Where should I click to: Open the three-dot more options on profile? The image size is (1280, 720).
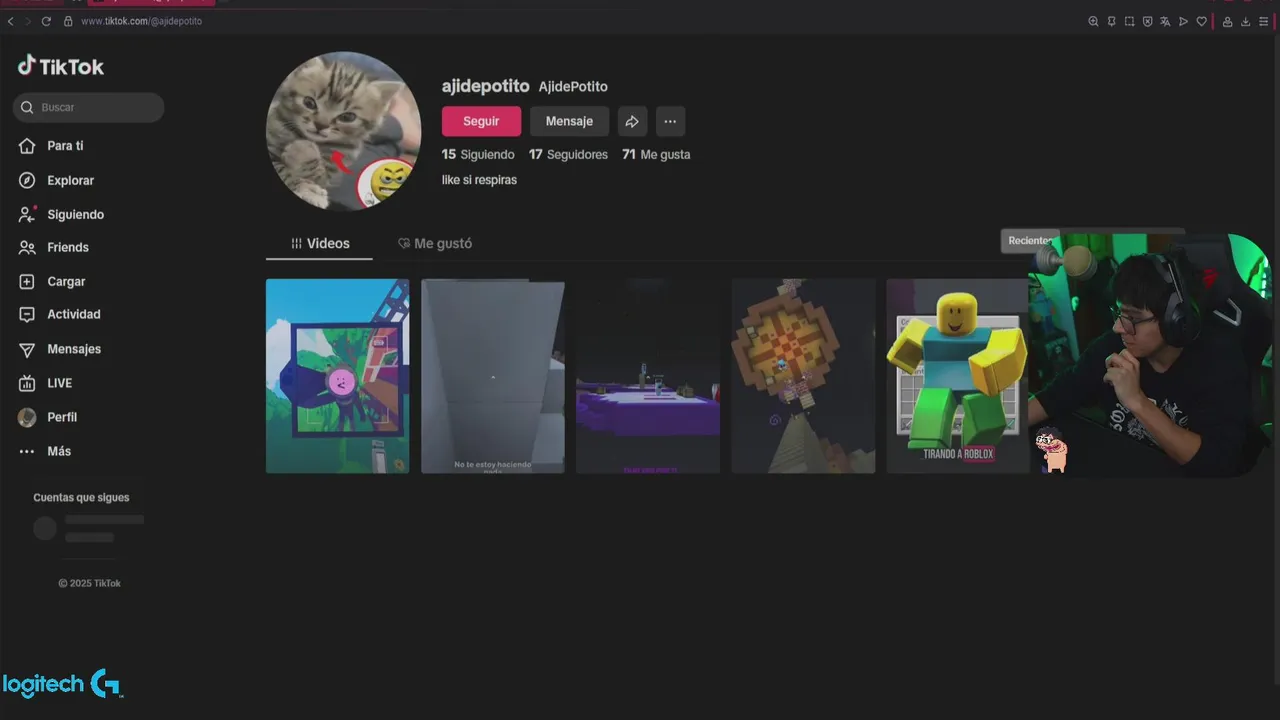tap(670, 121)
